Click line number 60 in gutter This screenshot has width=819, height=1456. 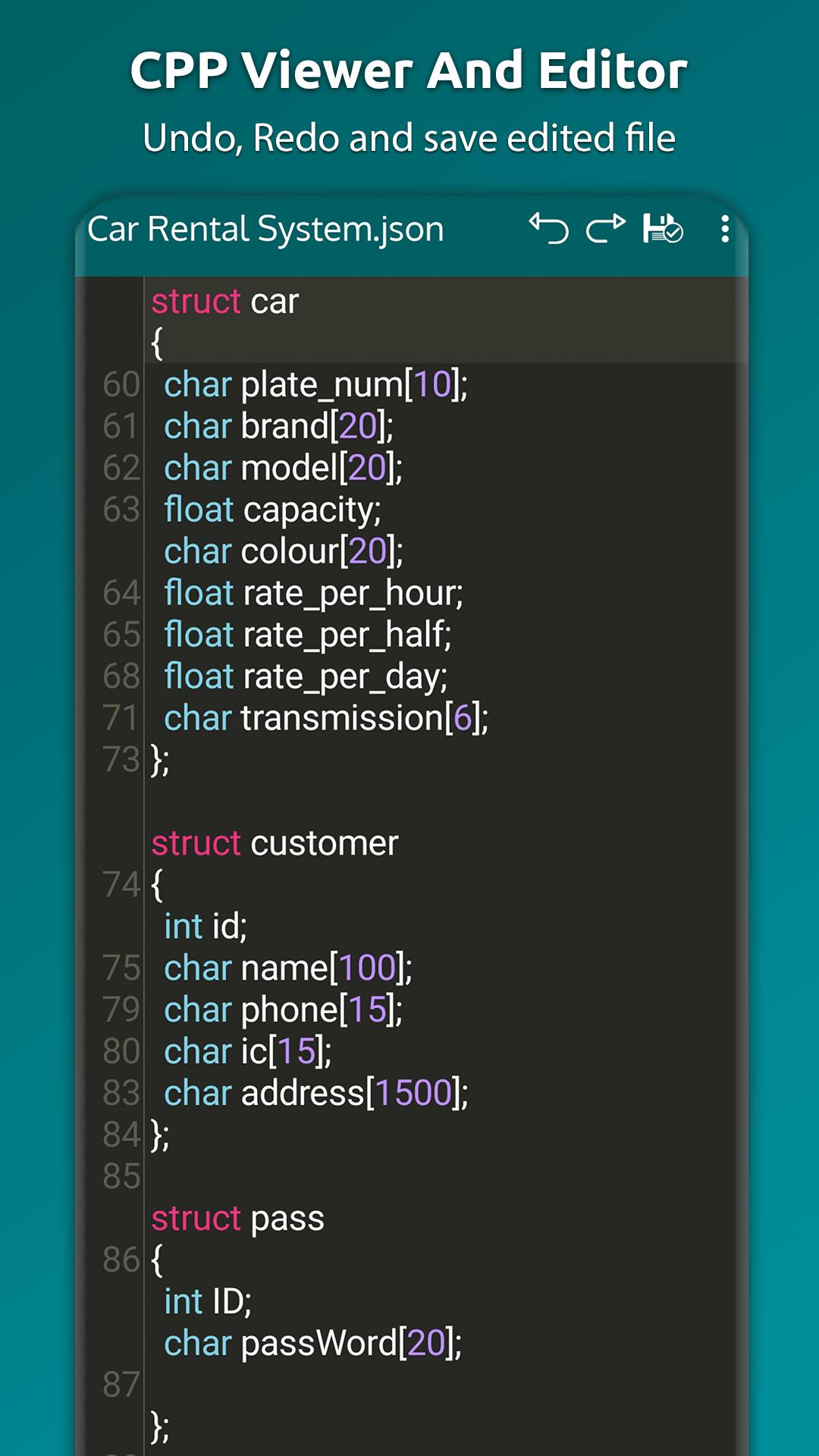[x=121, y=384]
